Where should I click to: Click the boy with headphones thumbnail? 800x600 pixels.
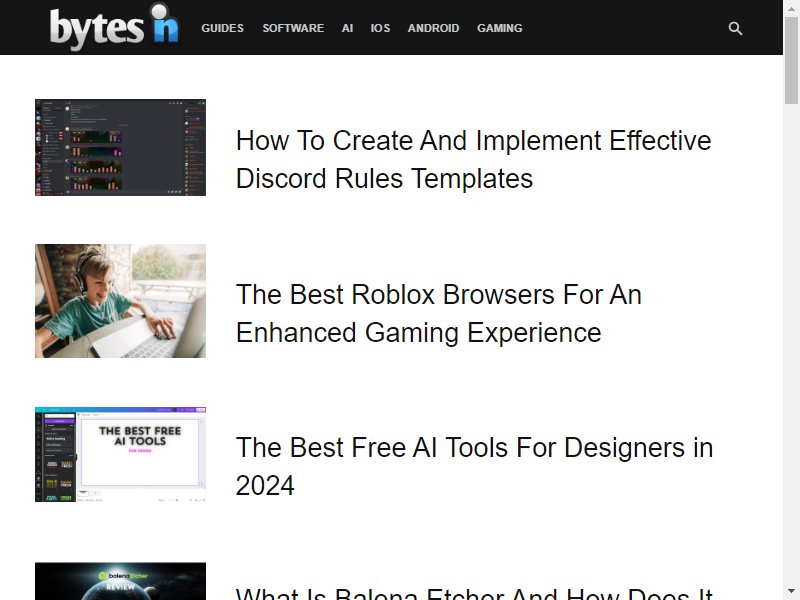(120, 301)
